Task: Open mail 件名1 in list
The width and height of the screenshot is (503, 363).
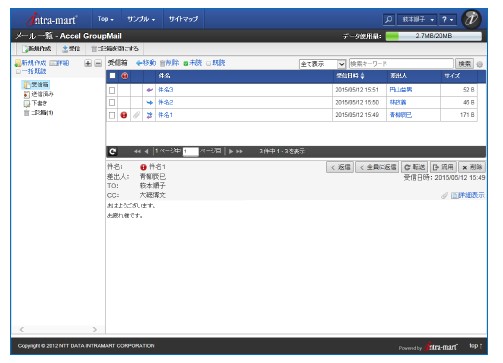Action: (x=166, y=115)
